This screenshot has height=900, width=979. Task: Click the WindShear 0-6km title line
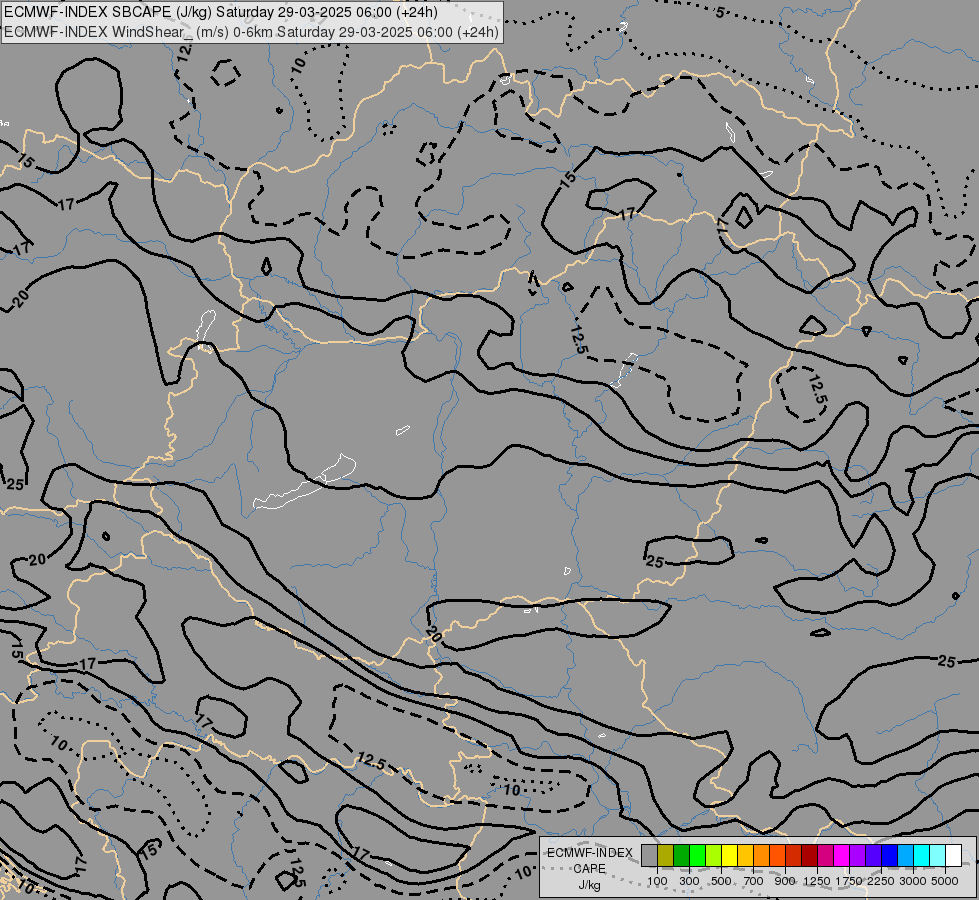[x=252, y=32]
